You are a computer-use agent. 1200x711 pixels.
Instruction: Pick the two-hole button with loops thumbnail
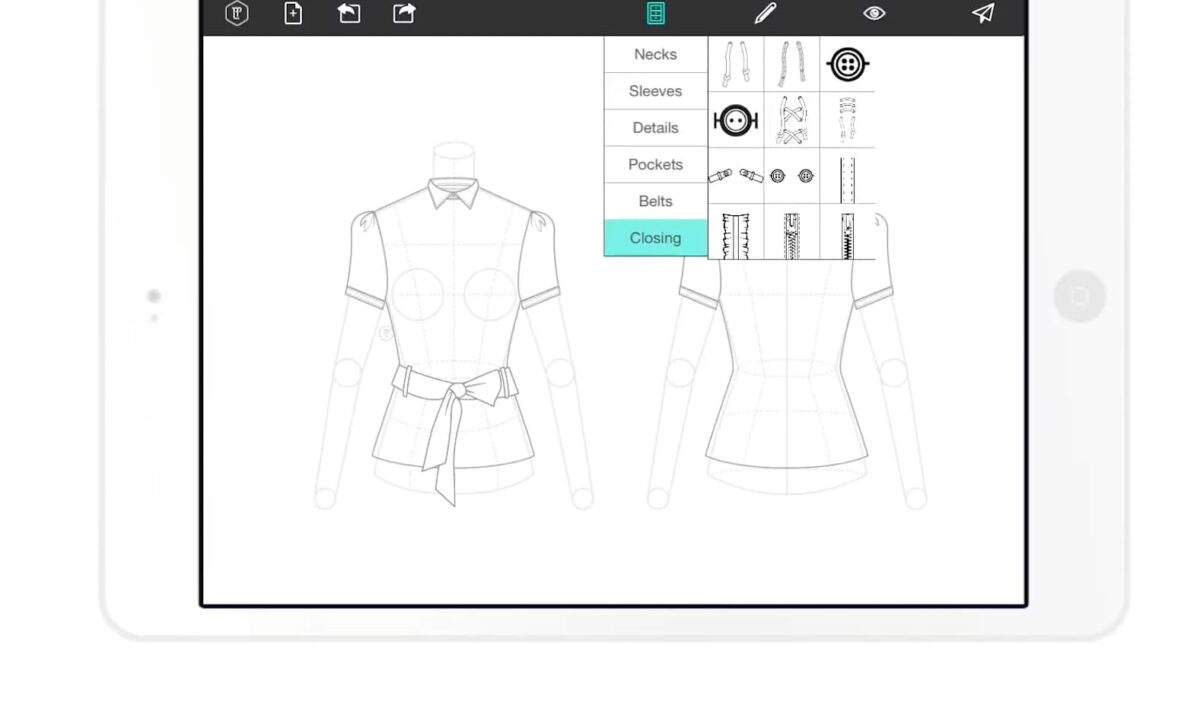[x=736, y=121]
